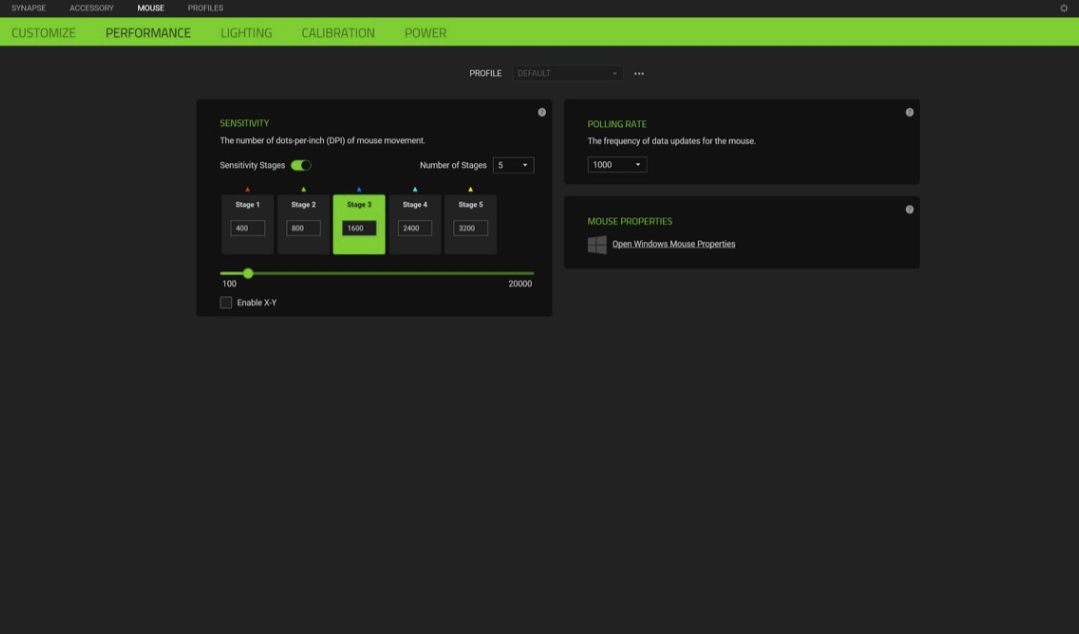Viewport: 1079px width, 634px height.
Task: Select the active Stage 3 card
Action: (359, 224)
